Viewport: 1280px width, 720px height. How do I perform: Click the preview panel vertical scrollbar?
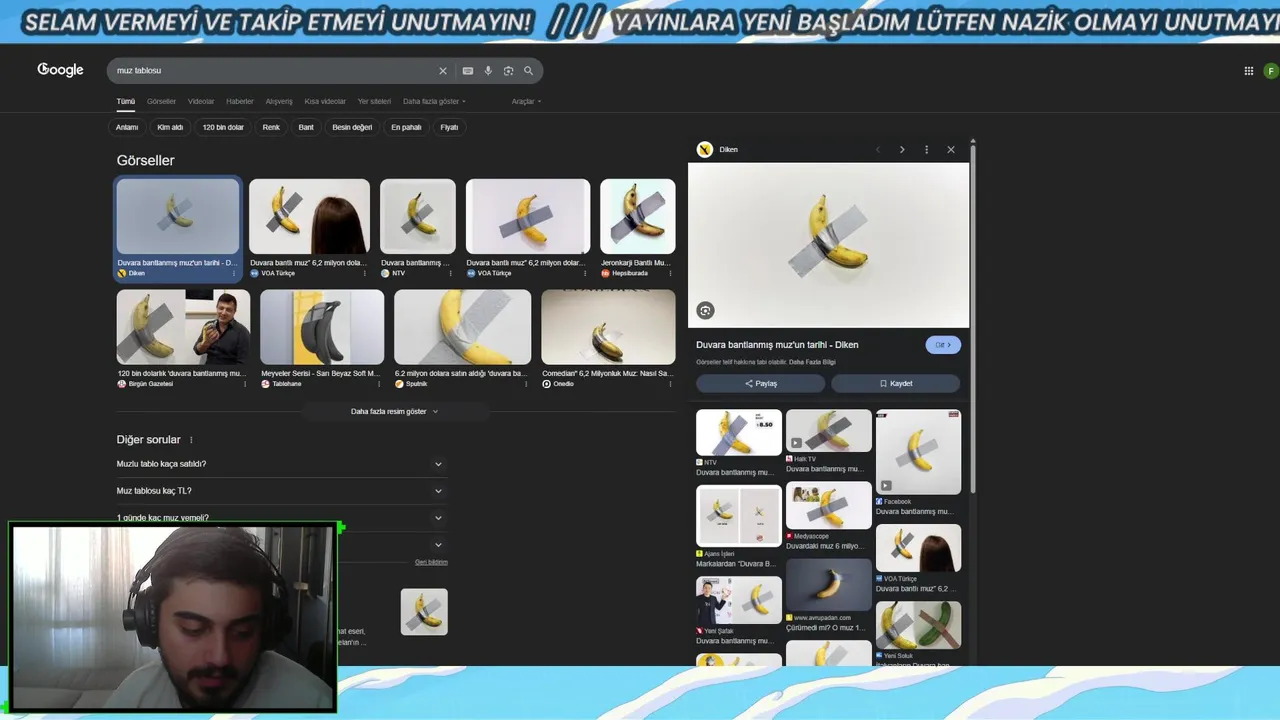(x=972, y=320)
